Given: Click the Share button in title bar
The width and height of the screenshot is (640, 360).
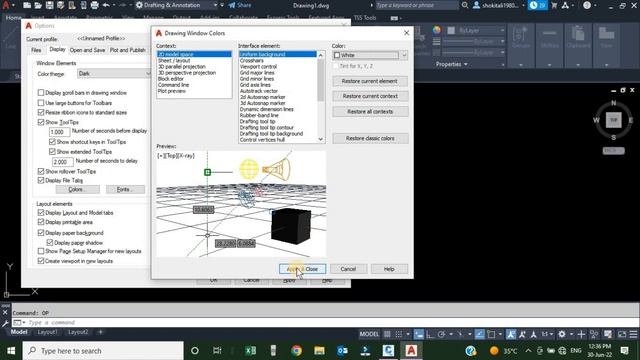Looking at the screenshot, I should tap(240, 5).
